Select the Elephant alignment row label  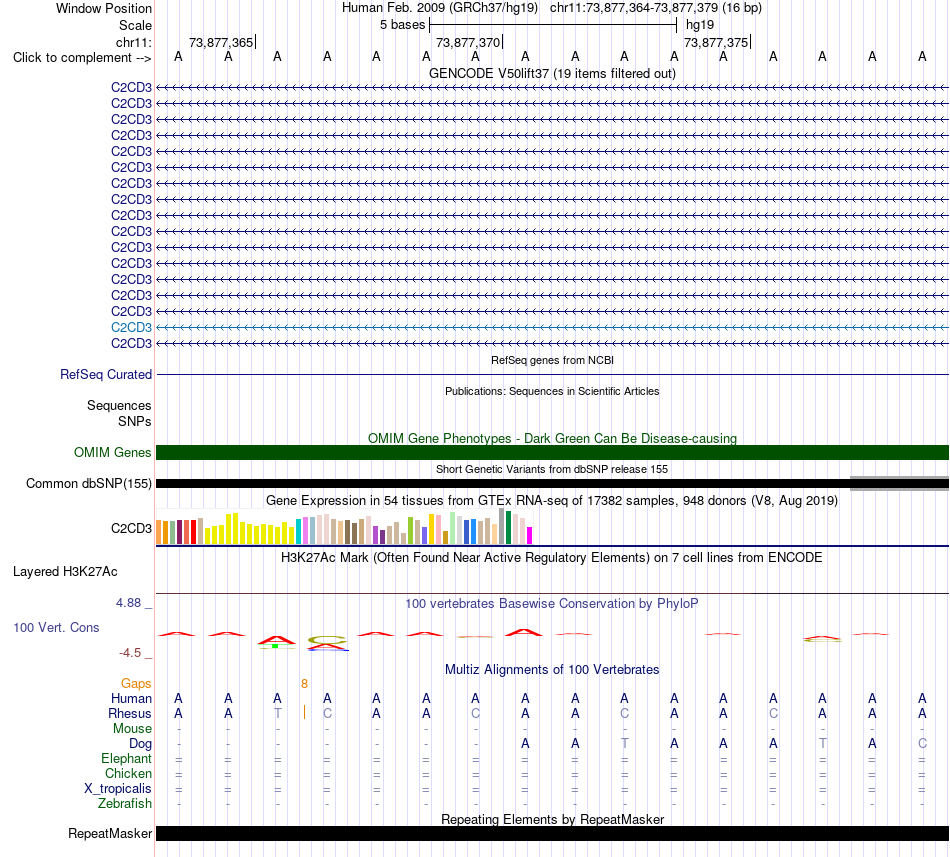[126, 759]
